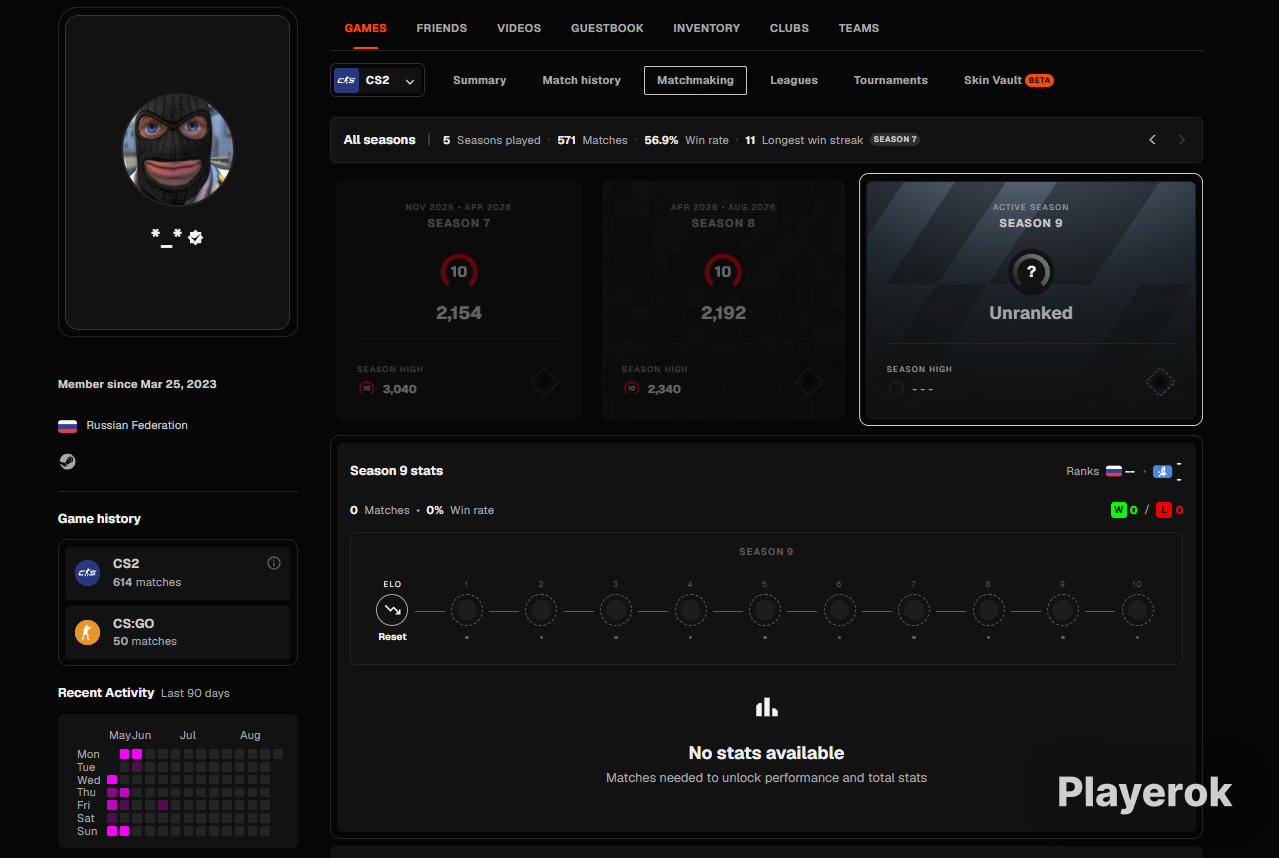Image resolution: width=1279 pixels, height=858 pixels.
Task: Click the '571 Matches' stat
Action: pos(592,140)
